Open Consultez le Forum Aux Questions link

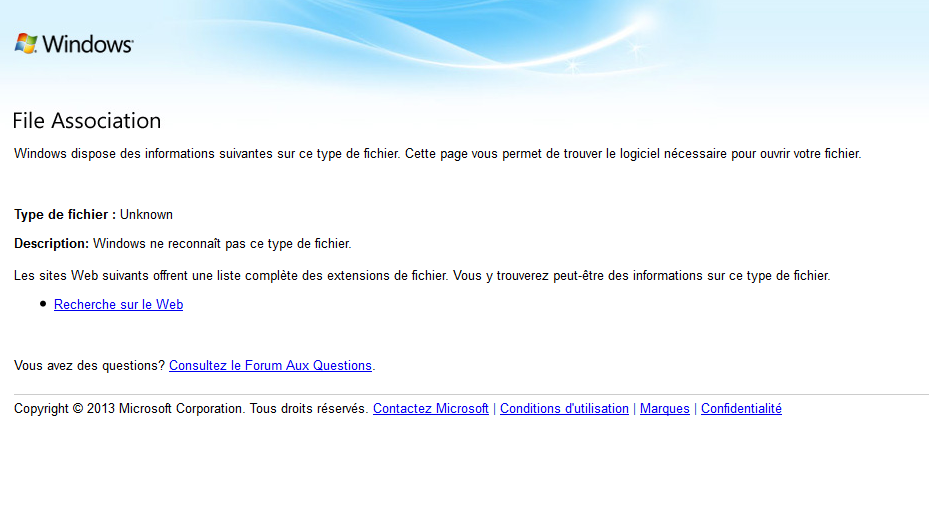270,365
